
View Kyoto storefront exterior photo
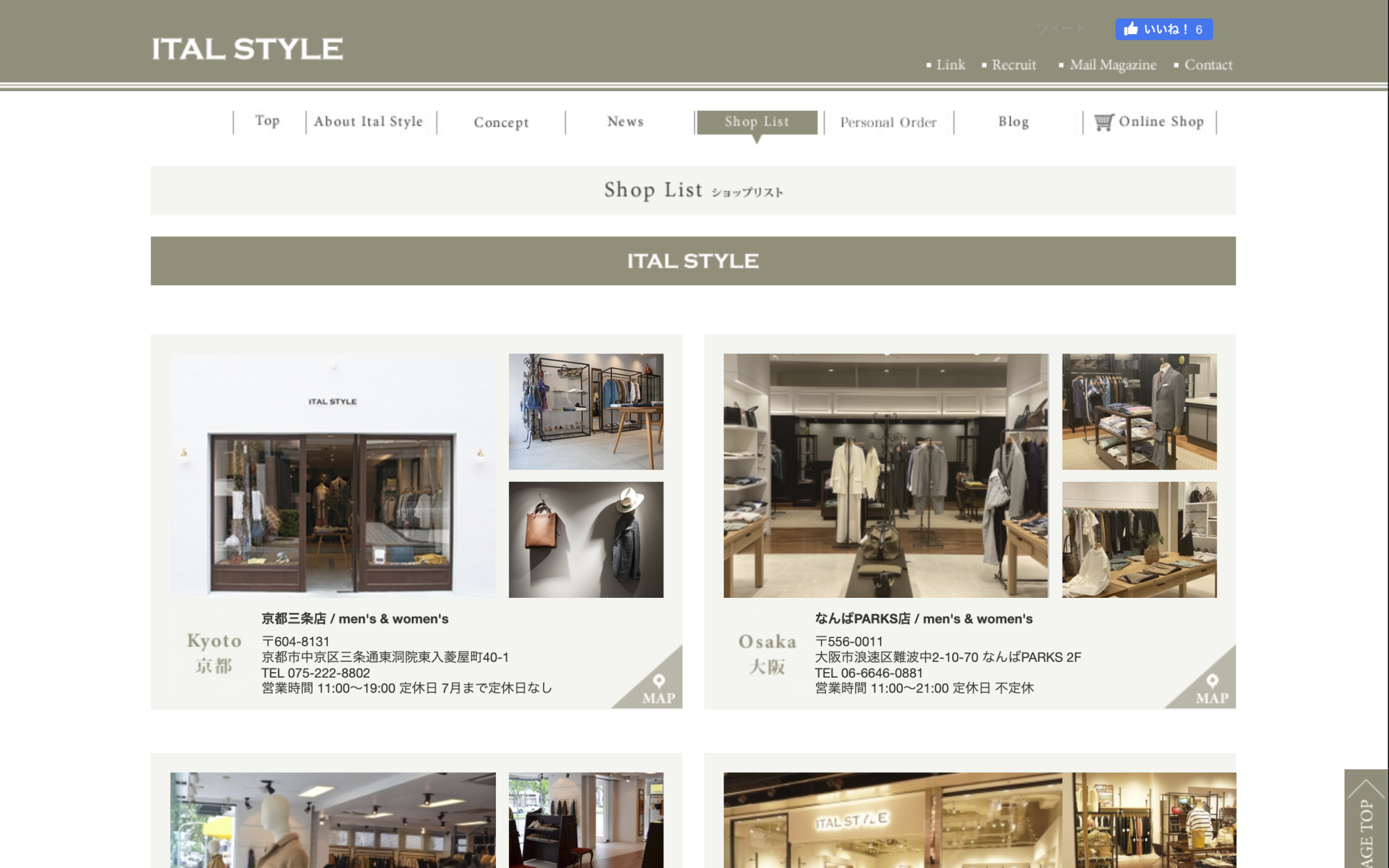click(x=333, y=476)
